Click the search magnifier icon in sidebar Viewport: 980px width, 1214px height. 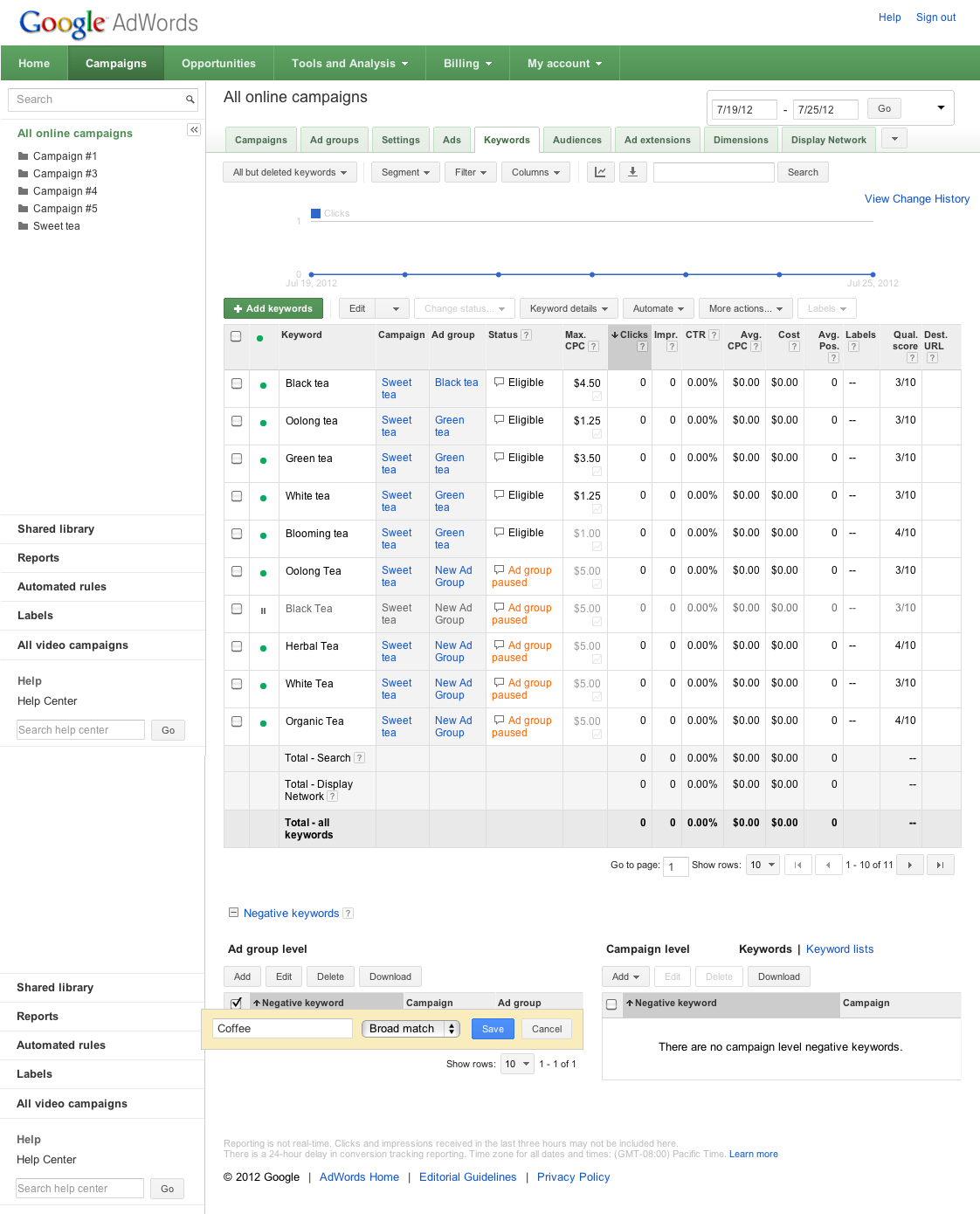190,100
